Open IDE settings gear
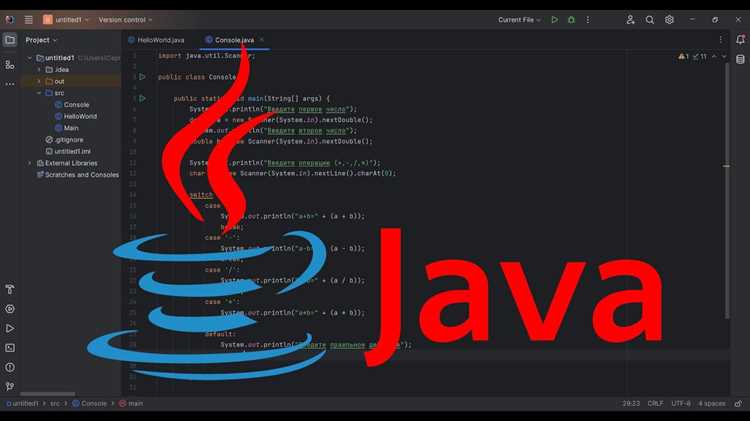The width and height of the screenshot is (750, 421). click(x=669, y=20)
